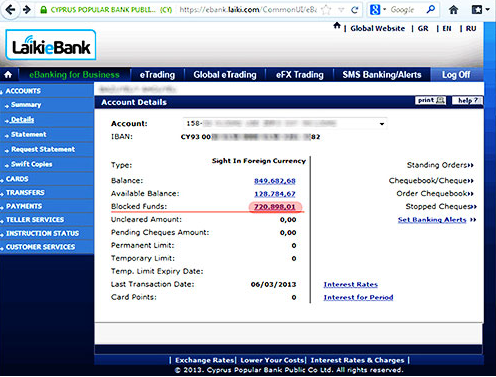Click the browser address bar

(247, 10)
